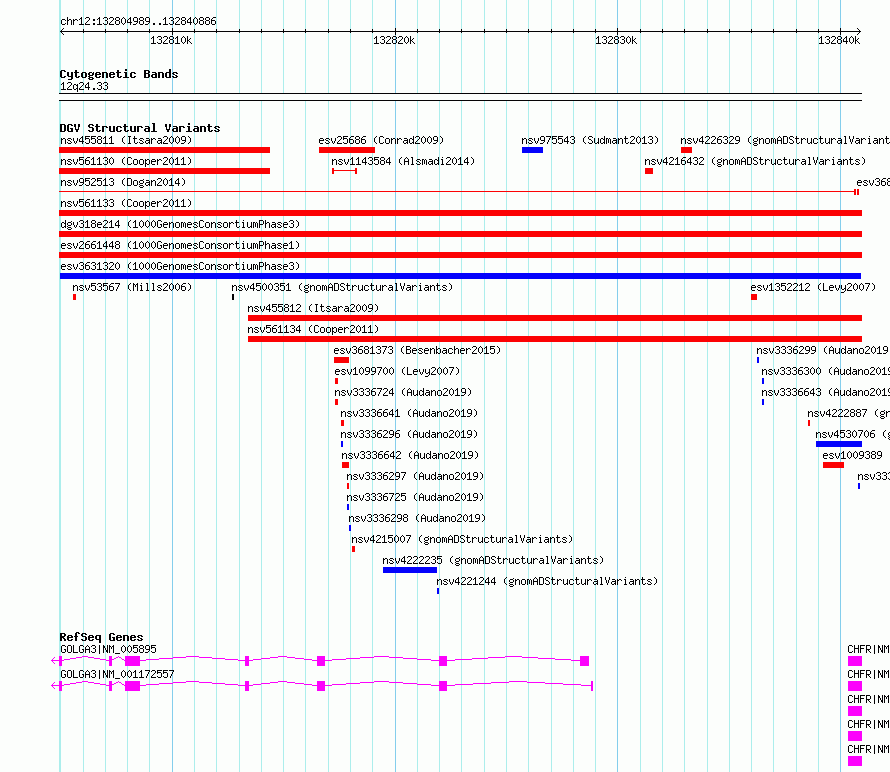Select the small red nsv53567 Mills2006 marker
890x772 pixels.
click(x=74, y=297)
